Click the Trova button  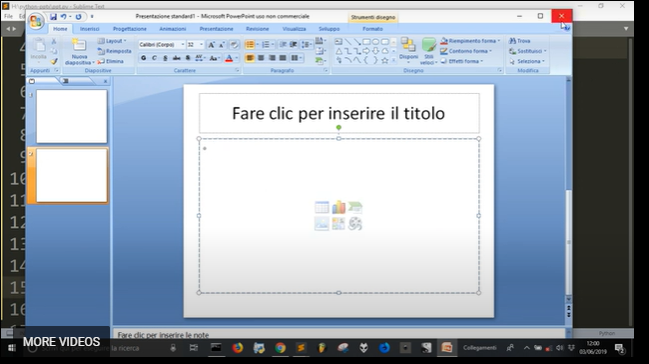[519, 41]
